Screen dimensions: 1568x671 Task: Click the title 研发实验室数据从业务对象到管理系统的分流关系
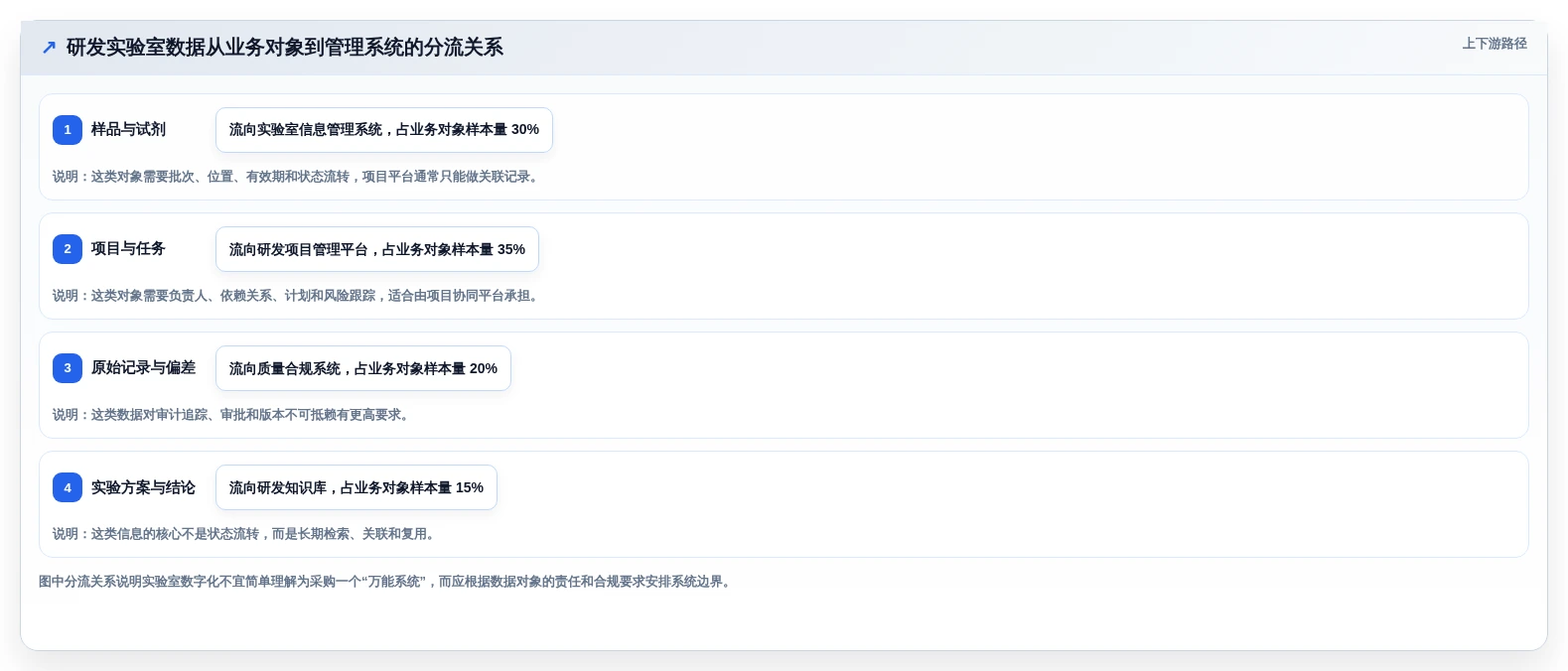(x=284, y=47)
